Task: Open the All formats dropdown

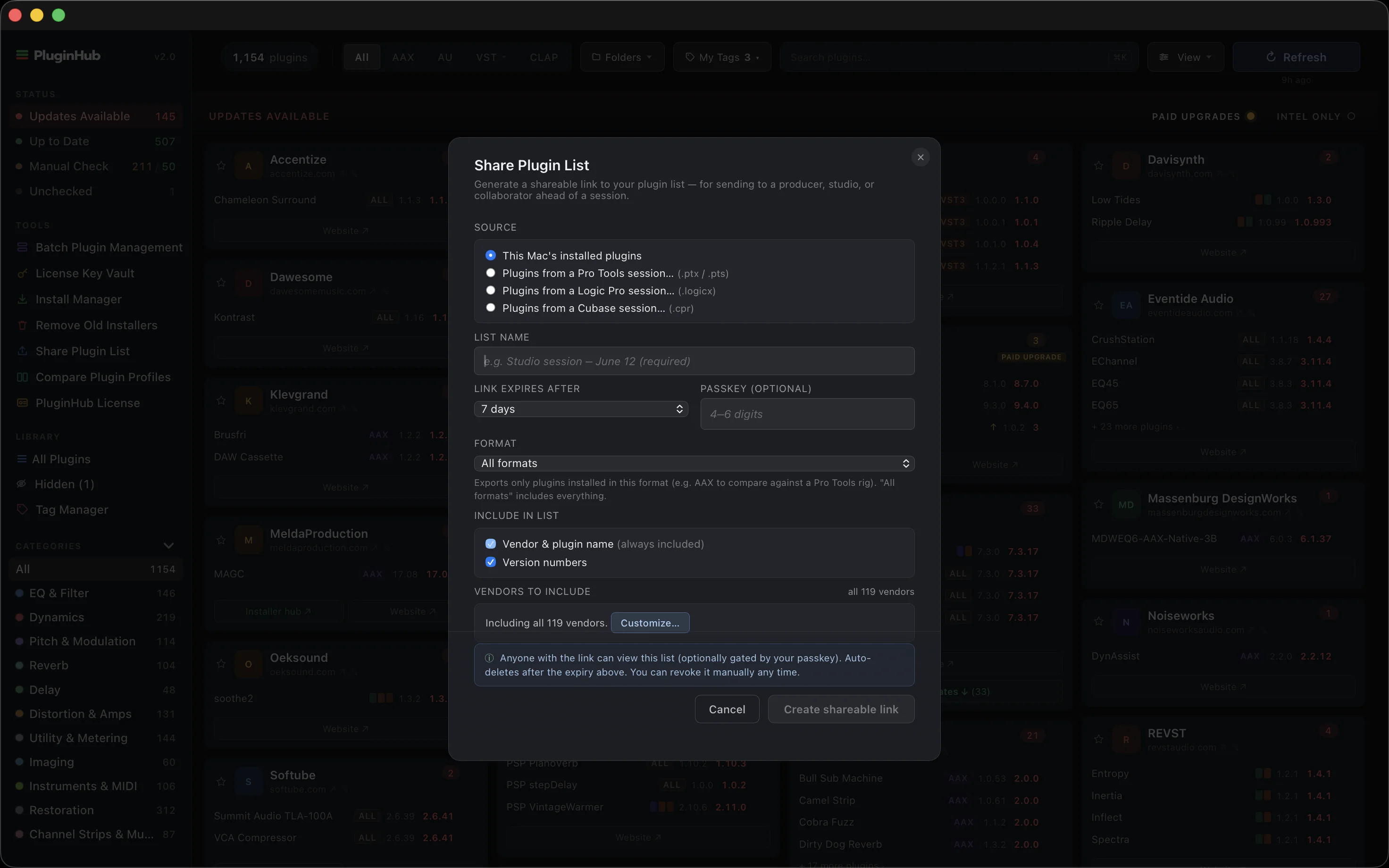Action: coord(694,463)
